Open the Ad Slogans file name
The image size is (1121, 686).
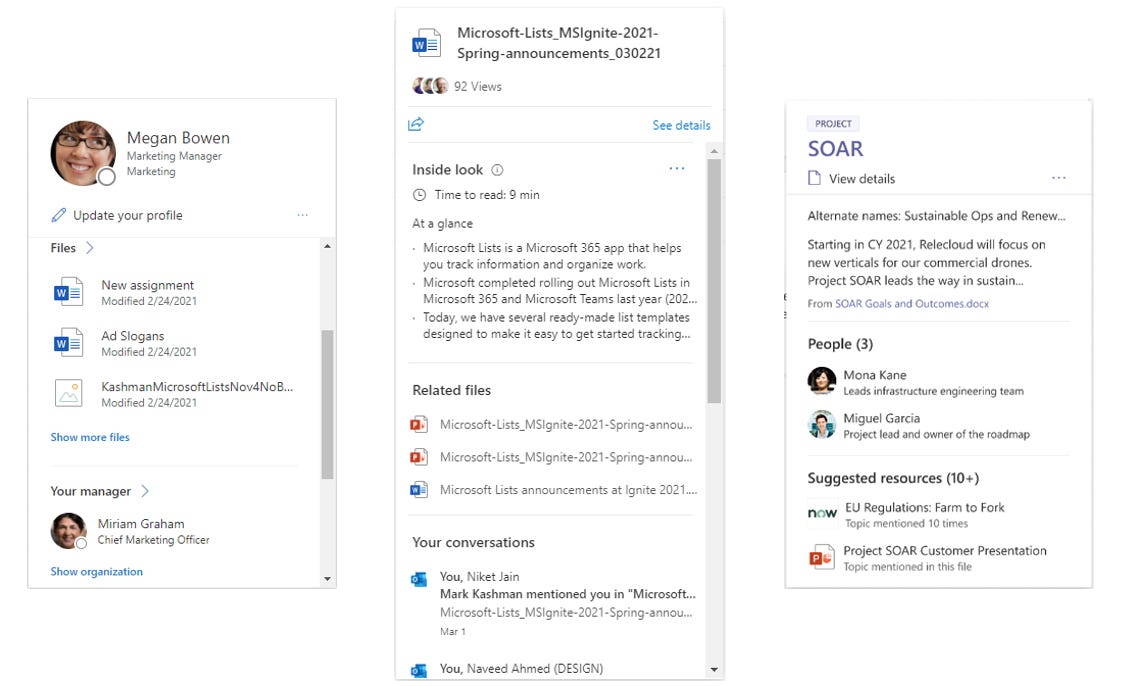132,336
